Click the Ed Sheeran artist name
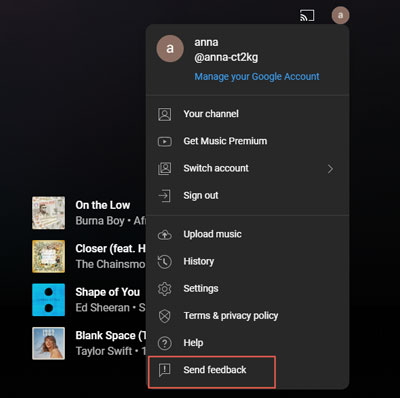This screenshot has width=400, height=398. coord(102,308)
